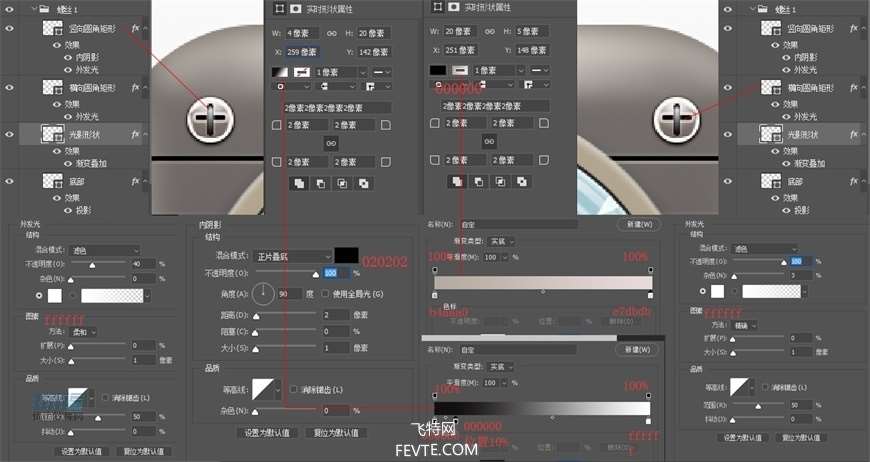Click the black-to-white gradient bar
This screenshot has width=870, height=462.
click(542, 409)
